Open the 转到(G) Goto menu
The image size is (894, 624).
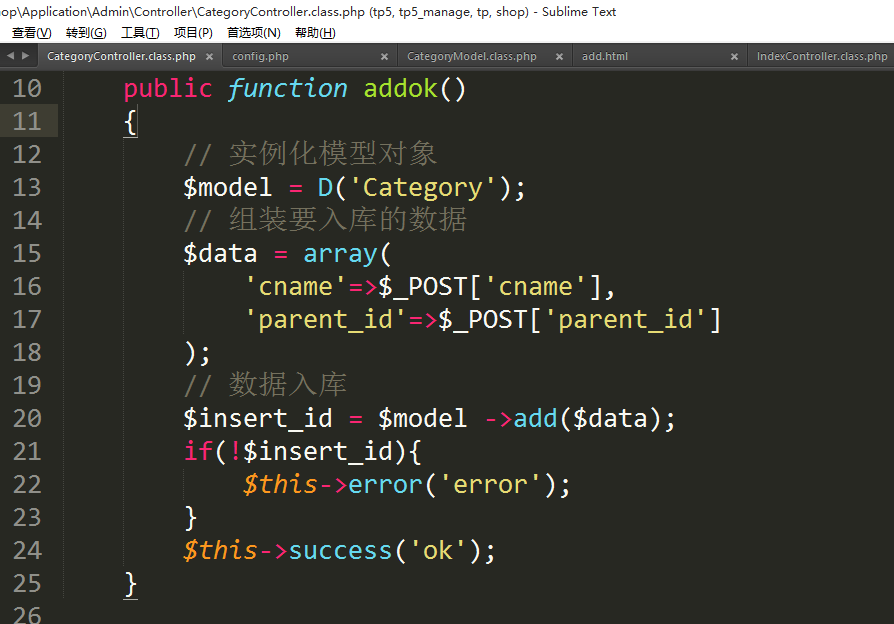pos(86,33)
